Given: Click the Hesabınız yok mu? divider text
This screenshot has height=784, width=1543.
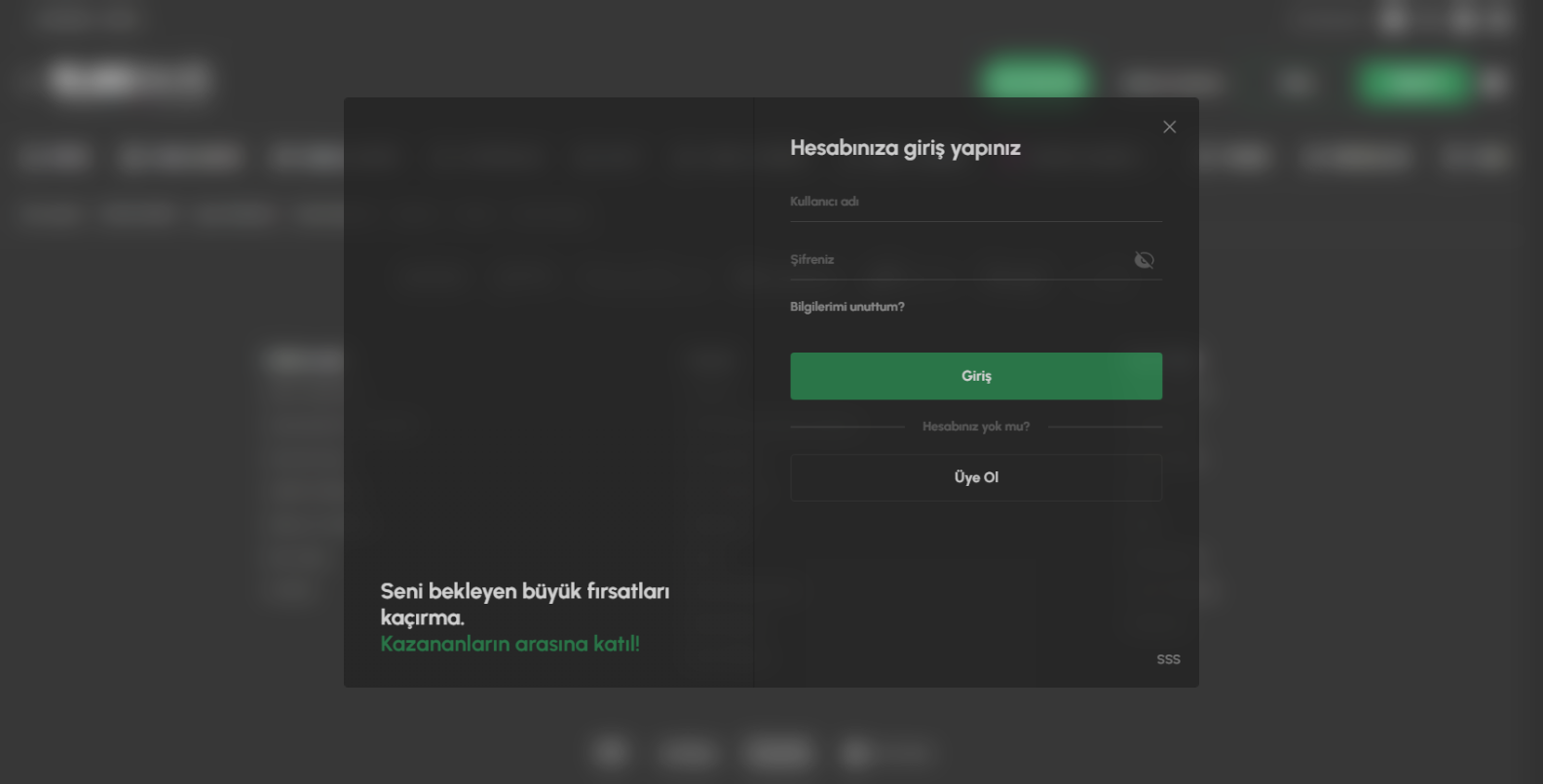Looking at the screenshot, I should point(975,427).
